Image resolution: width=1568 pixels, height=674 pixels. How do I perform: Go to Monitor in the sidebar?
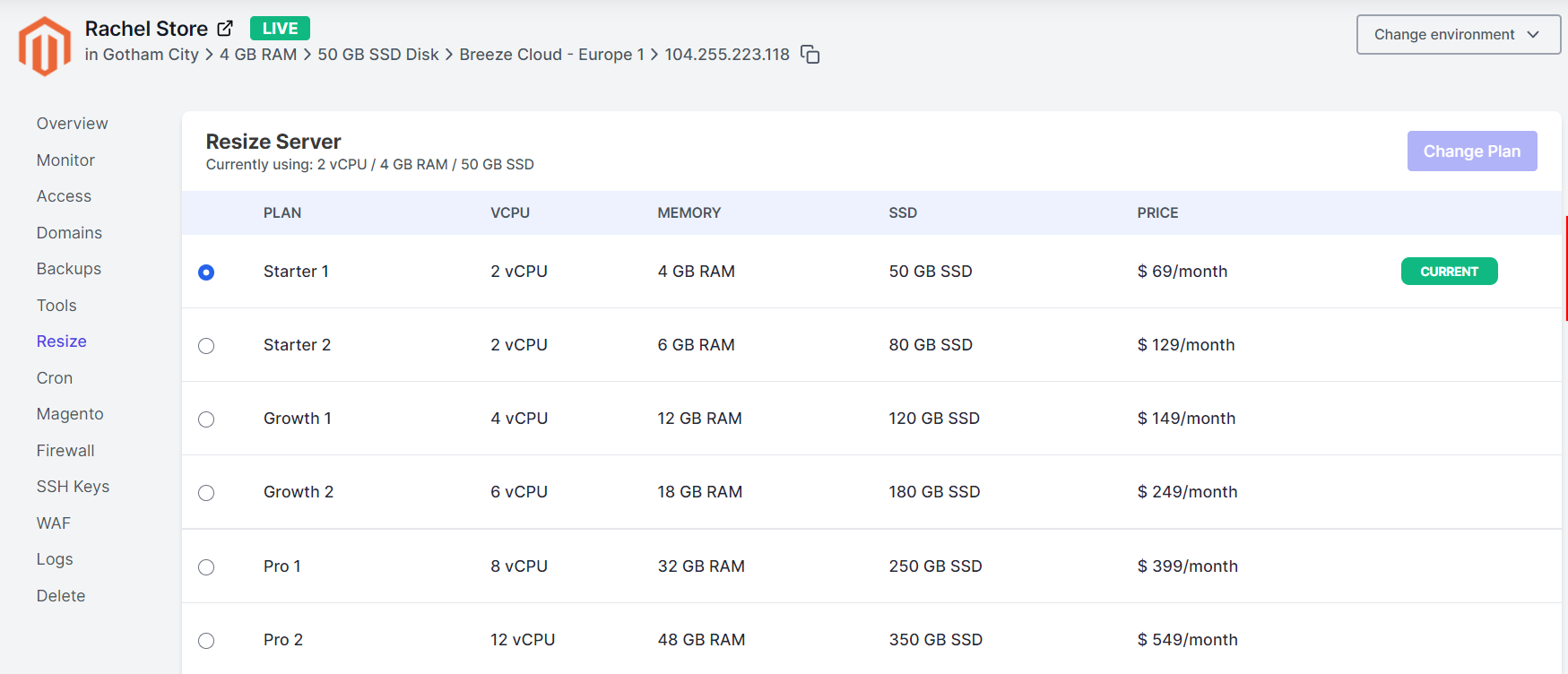[x=65, y=160]
